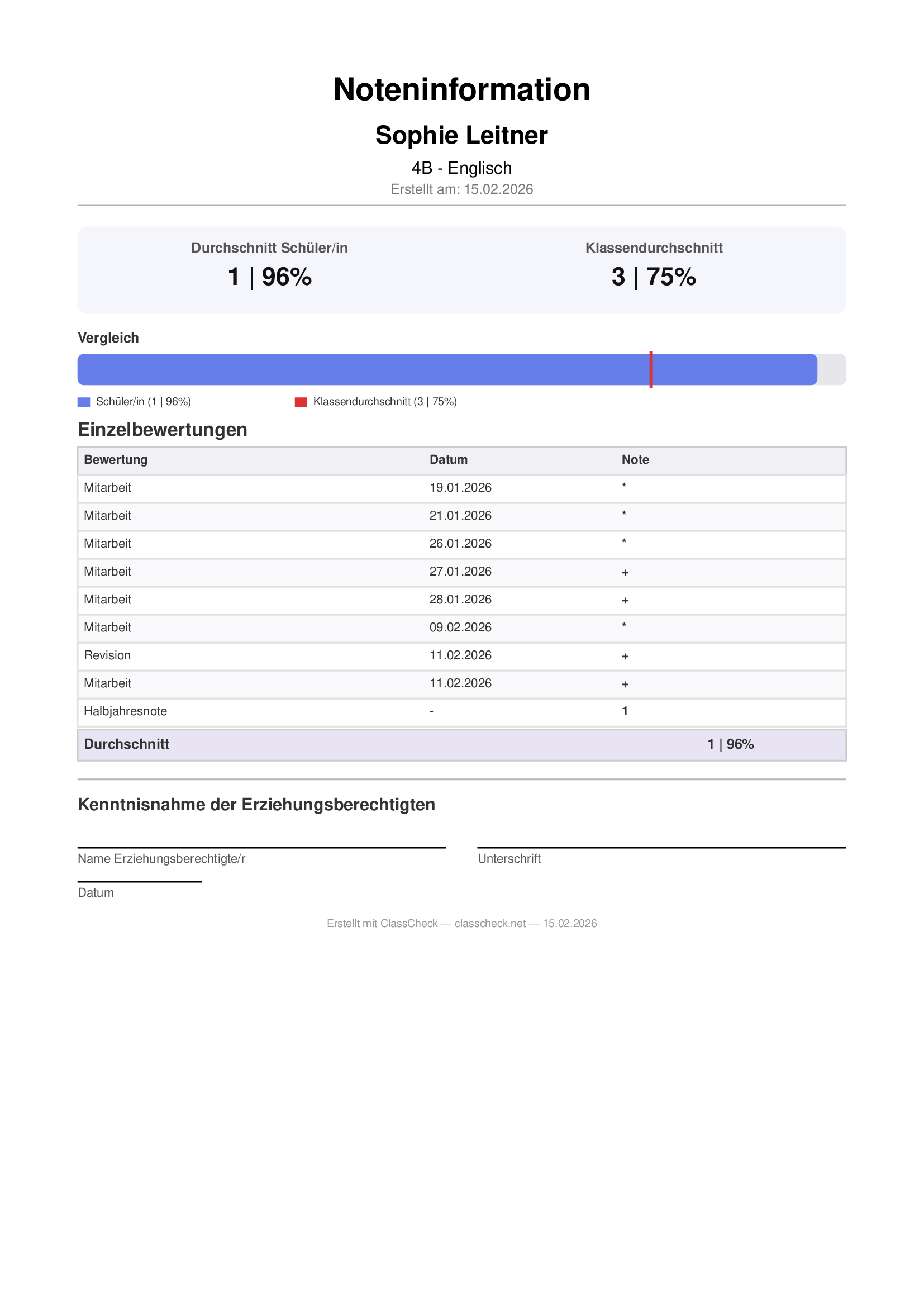This screenshot has height=1307, width=924.
Task: Click the star grade for 09.02.2026
Action: [623, 626]
